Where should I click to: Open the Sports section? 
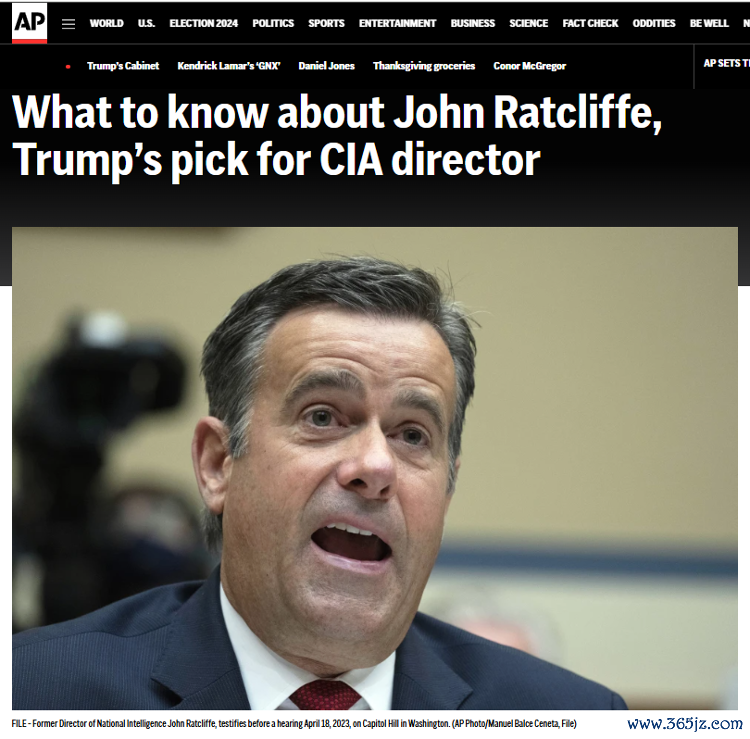(326, 23)
